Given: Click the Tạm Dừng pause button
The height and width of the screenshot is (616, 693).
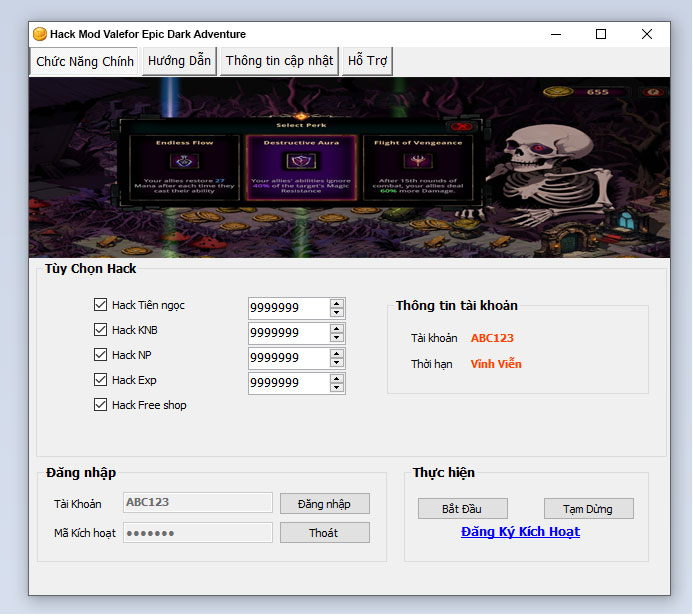Looking at the screenshot, I should 588,509.
